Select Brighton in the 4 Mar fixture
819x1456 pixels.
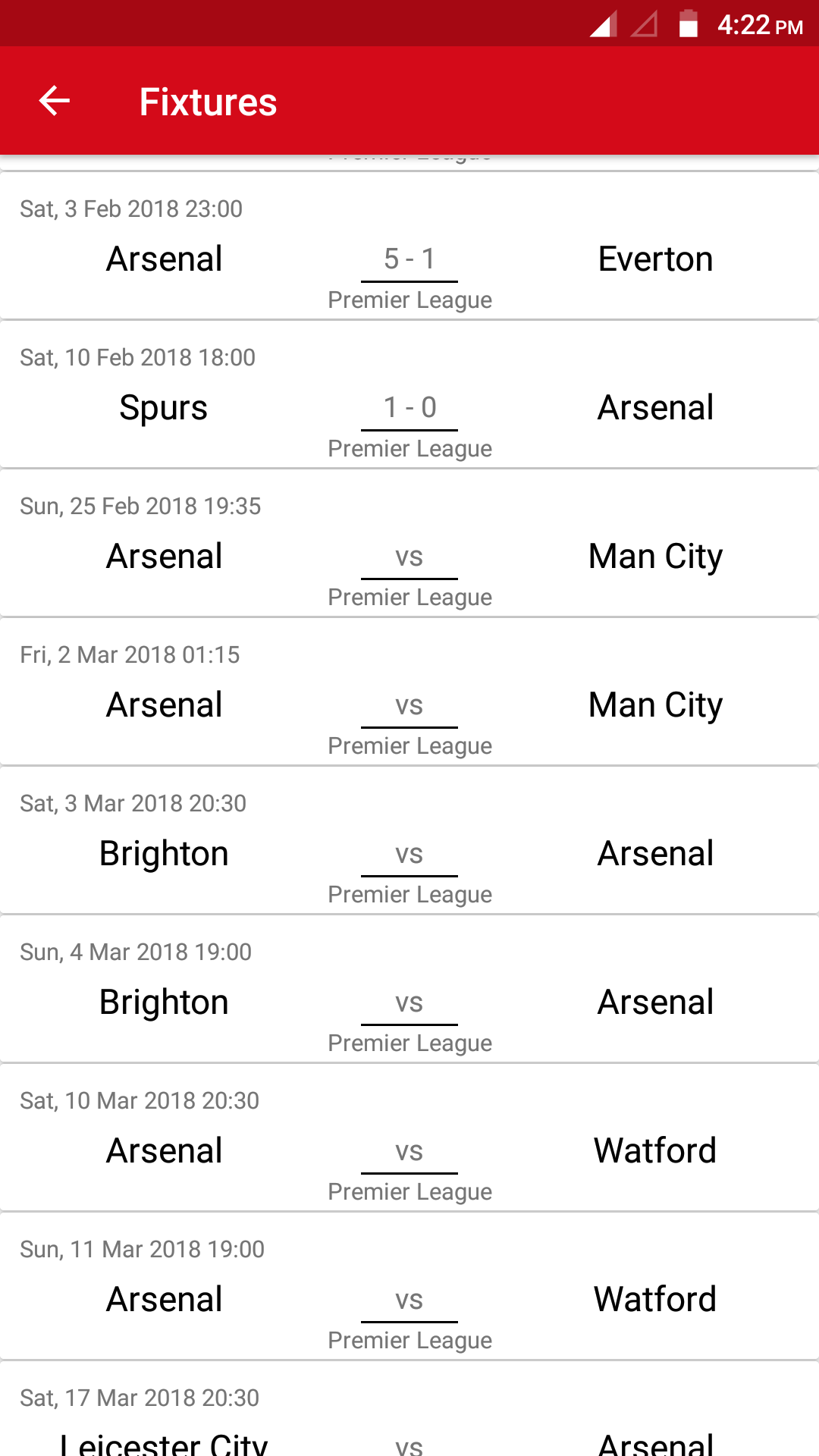(164, 1003)
